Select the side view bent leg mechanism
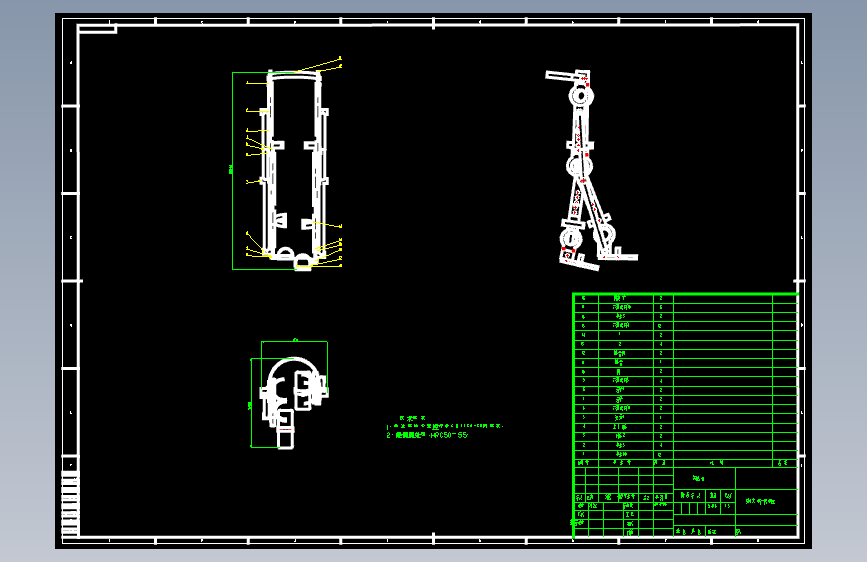 [591, 170]
